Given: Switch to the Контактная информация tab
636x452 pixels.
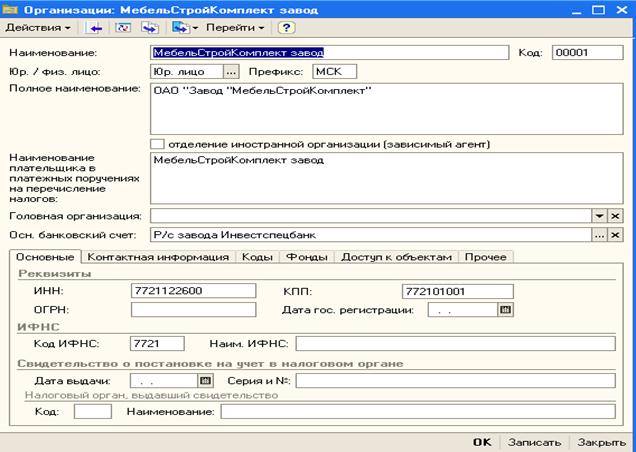Looking at the screenshot, I should pos(158,257).
